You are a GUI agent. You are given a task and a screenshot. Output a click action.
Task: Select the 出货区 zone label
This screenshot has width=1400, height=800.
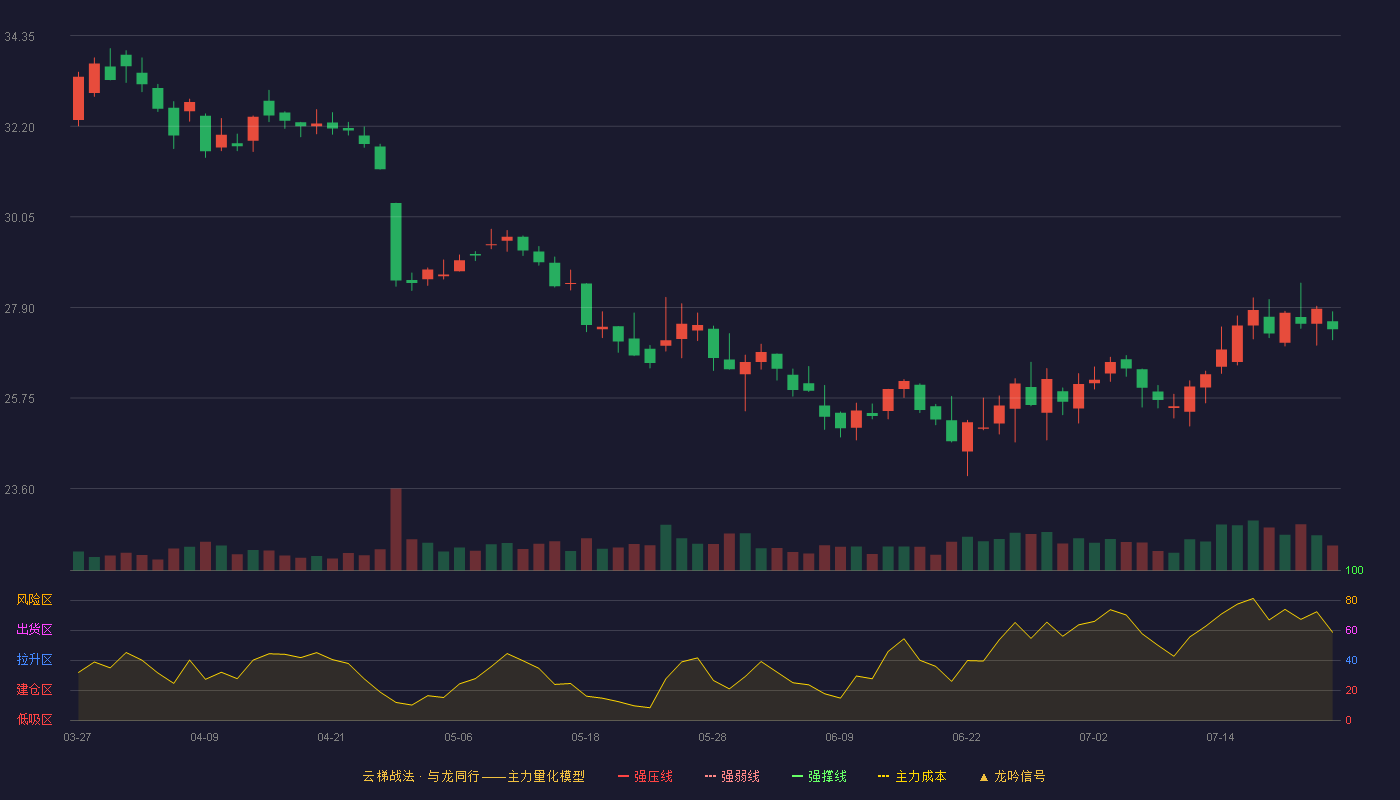click(34, 630)
